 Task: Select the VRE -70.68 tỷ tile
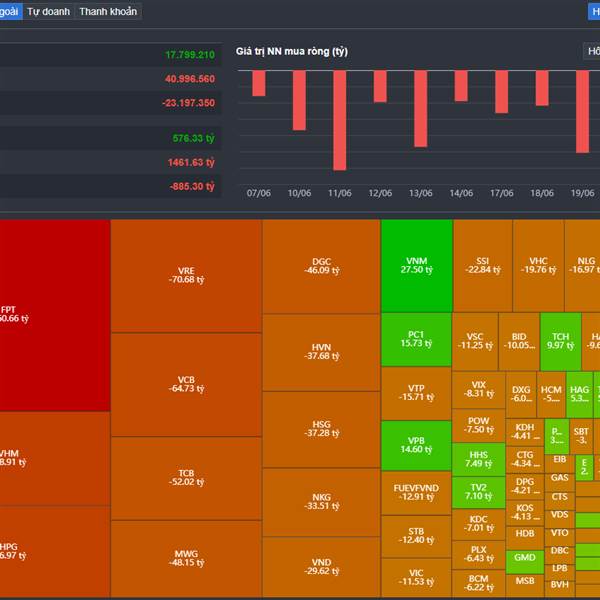point(186,276)
